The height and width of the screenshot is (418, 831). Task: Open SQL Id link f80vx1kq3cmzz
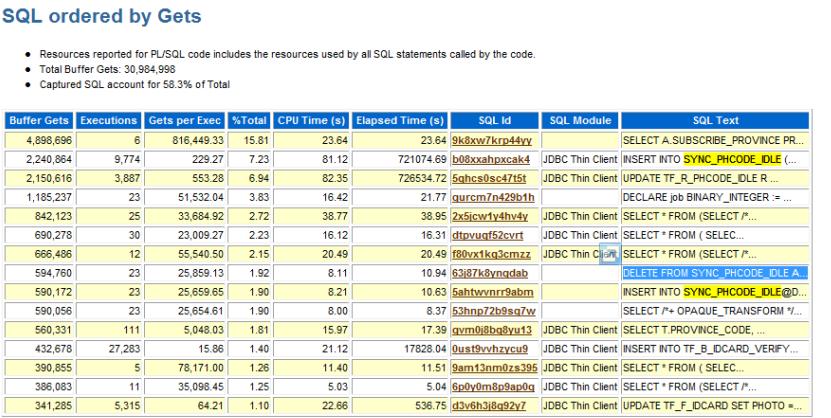(x=491, y=254)
